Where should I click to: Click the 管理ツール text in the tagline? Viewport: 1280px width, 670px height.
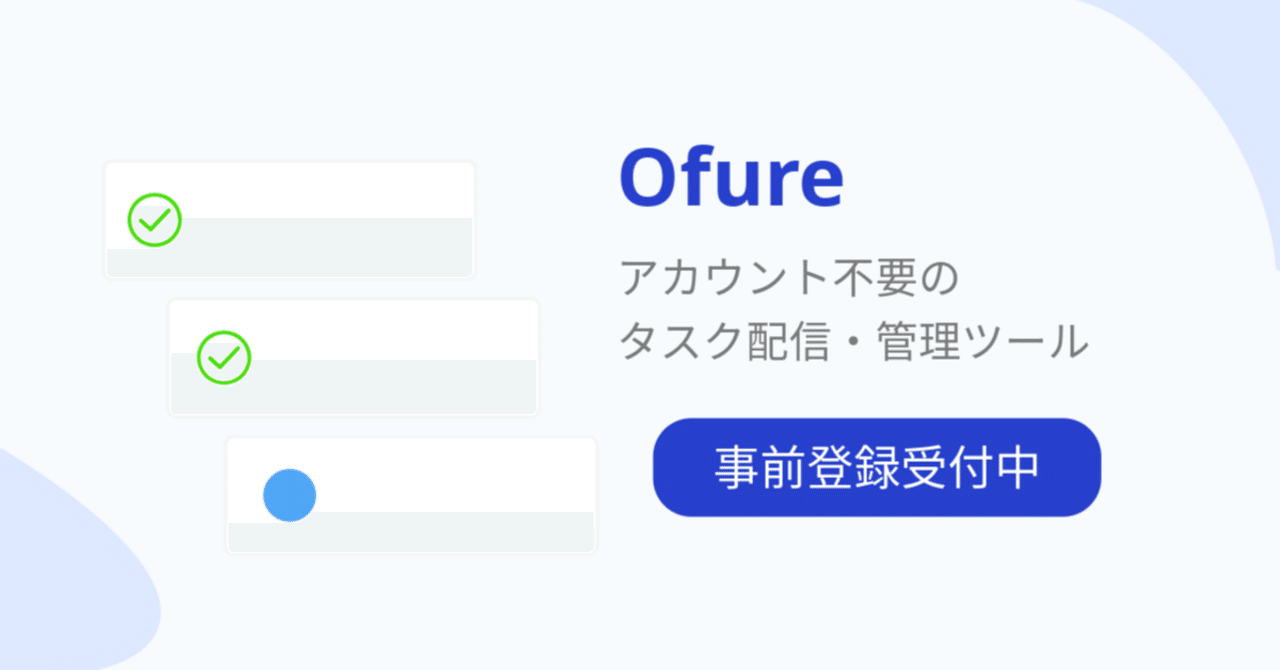pos(982,343)
